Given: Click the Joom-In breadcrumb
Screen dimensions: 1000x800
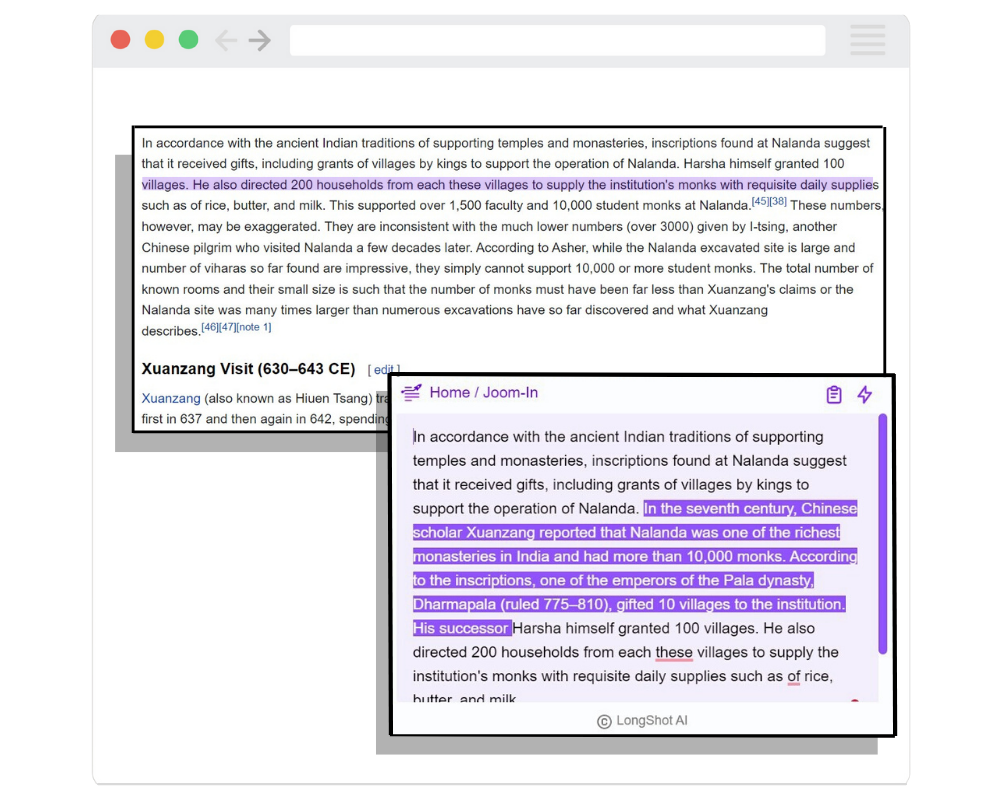Looking at the screenshot, I should [510, 392].
